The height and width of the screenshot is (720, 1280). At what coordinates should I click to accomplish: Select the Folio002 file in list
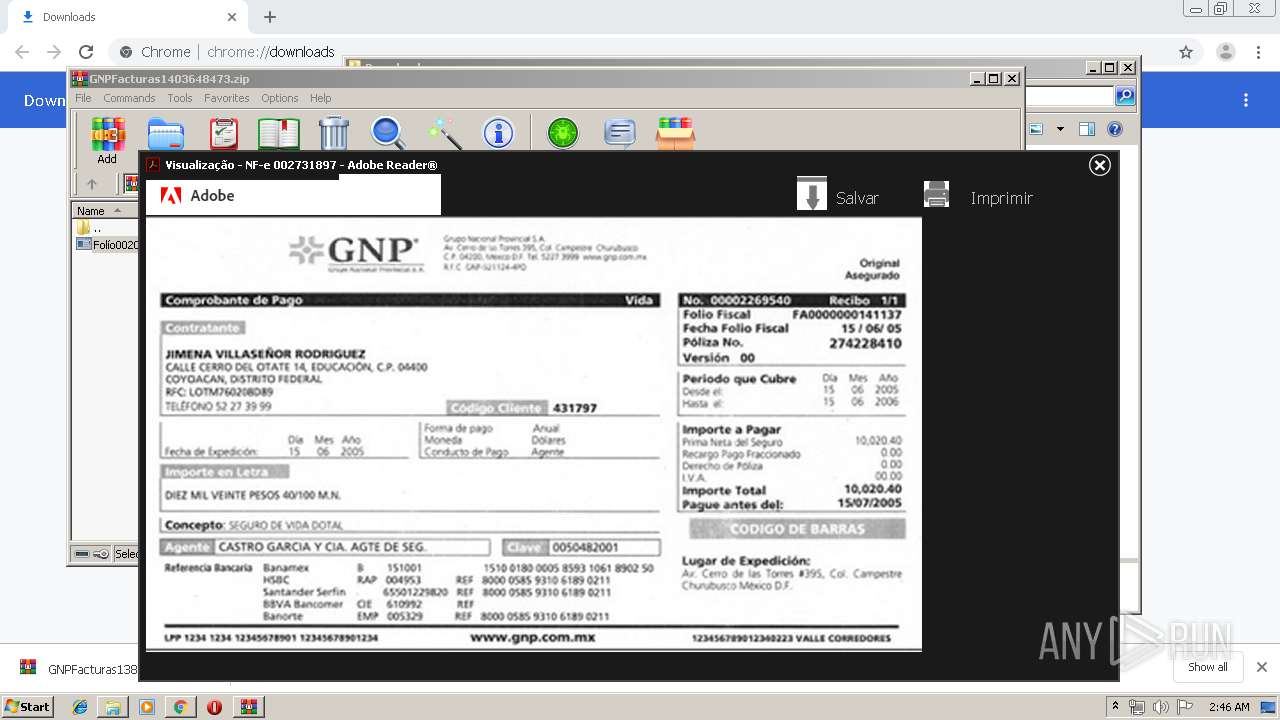click(107, 244)
